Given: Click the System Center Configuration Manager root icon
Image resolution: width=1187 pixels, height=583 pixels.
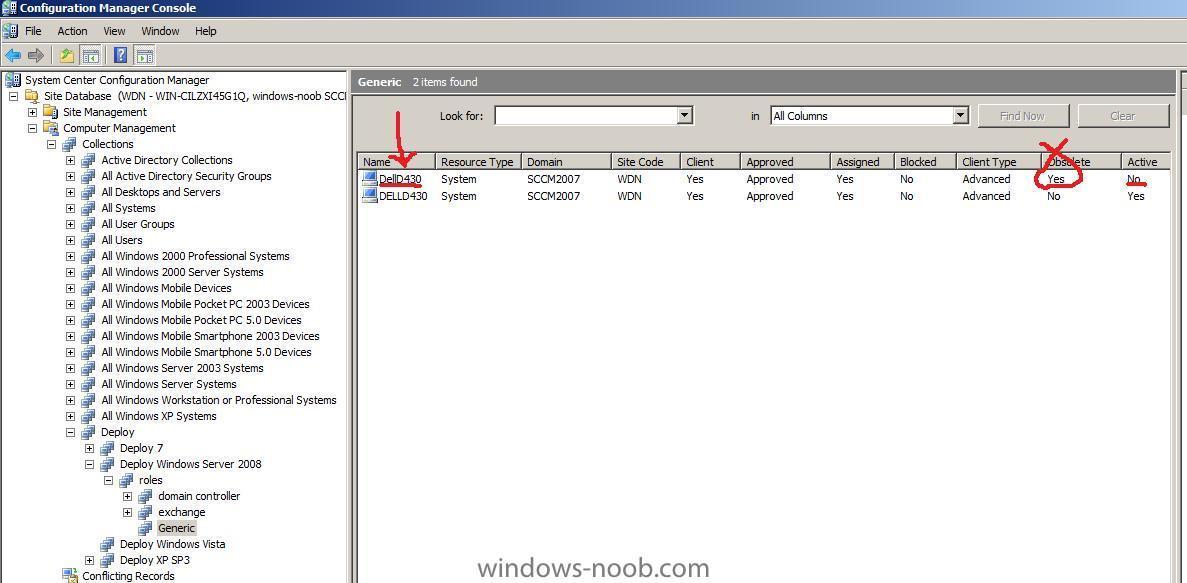Looking at the screenshot, I should click(12, 80).
